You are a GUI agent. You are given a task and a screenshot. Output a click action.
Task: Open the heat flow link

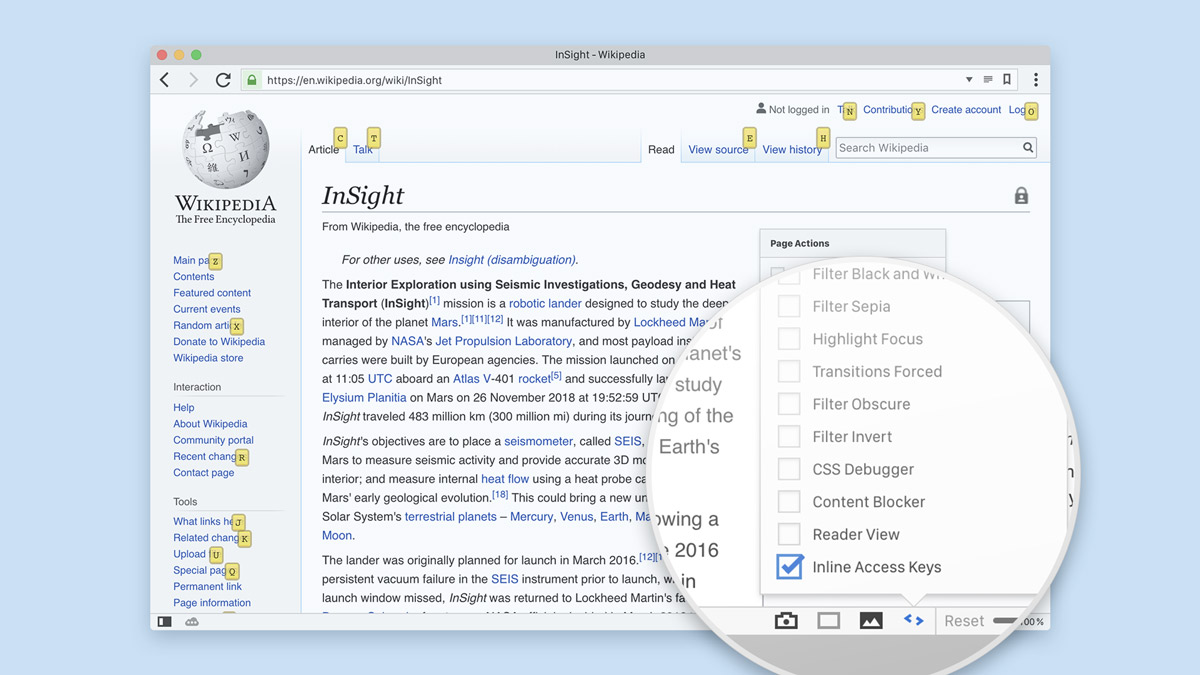(x=505, y=479)
